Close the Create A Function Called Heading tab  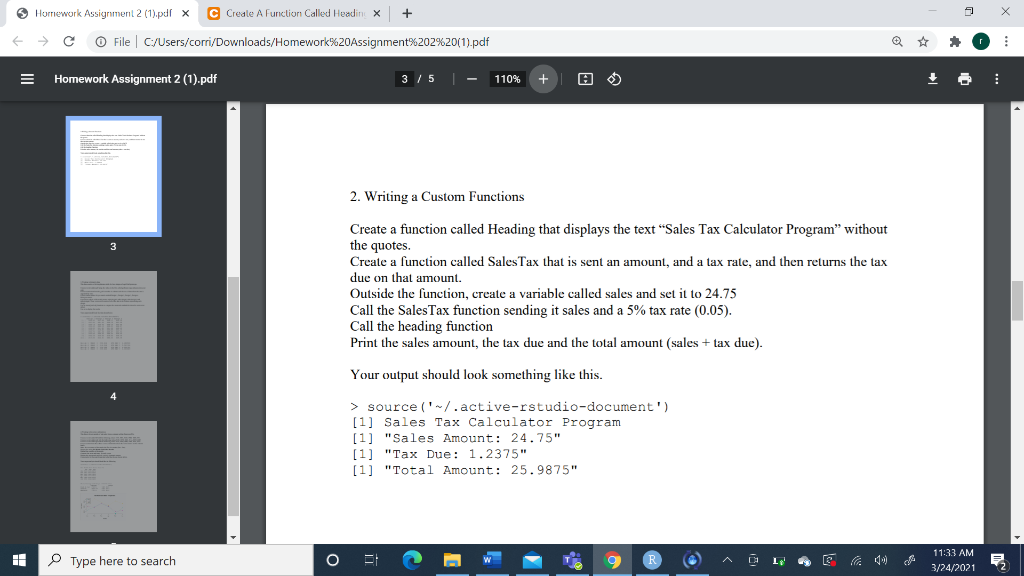pos(377,13)
